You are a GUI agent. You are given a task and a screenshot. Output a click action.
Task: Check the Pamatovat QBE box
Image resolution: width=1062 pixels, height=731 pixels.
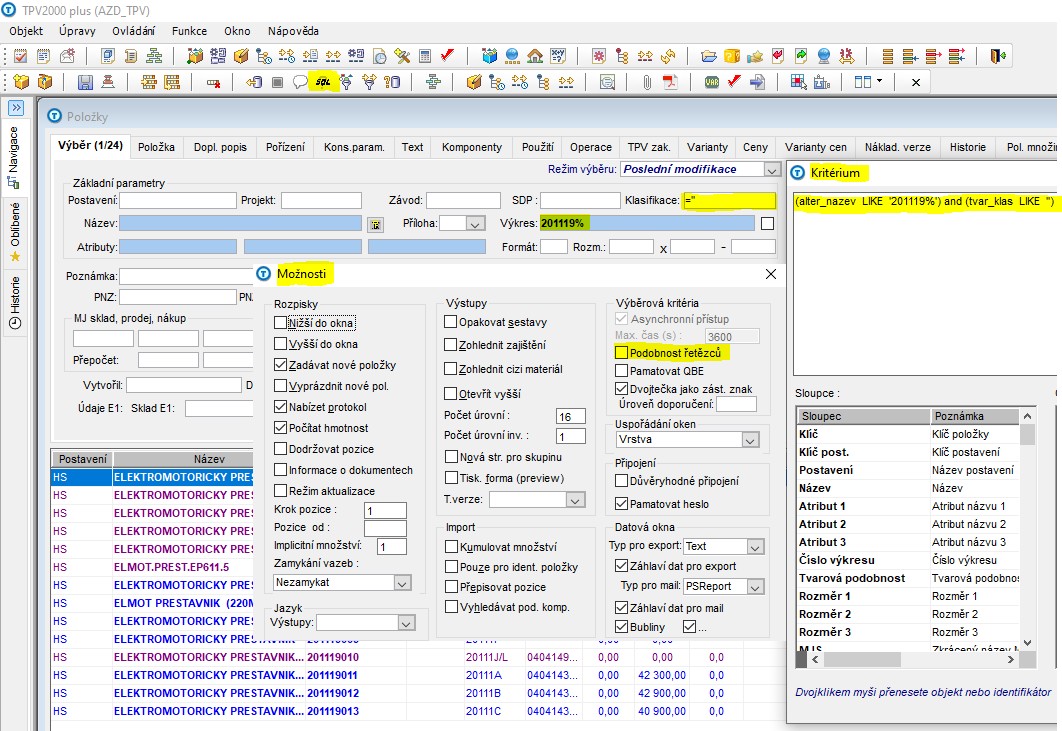pos(621,371)
